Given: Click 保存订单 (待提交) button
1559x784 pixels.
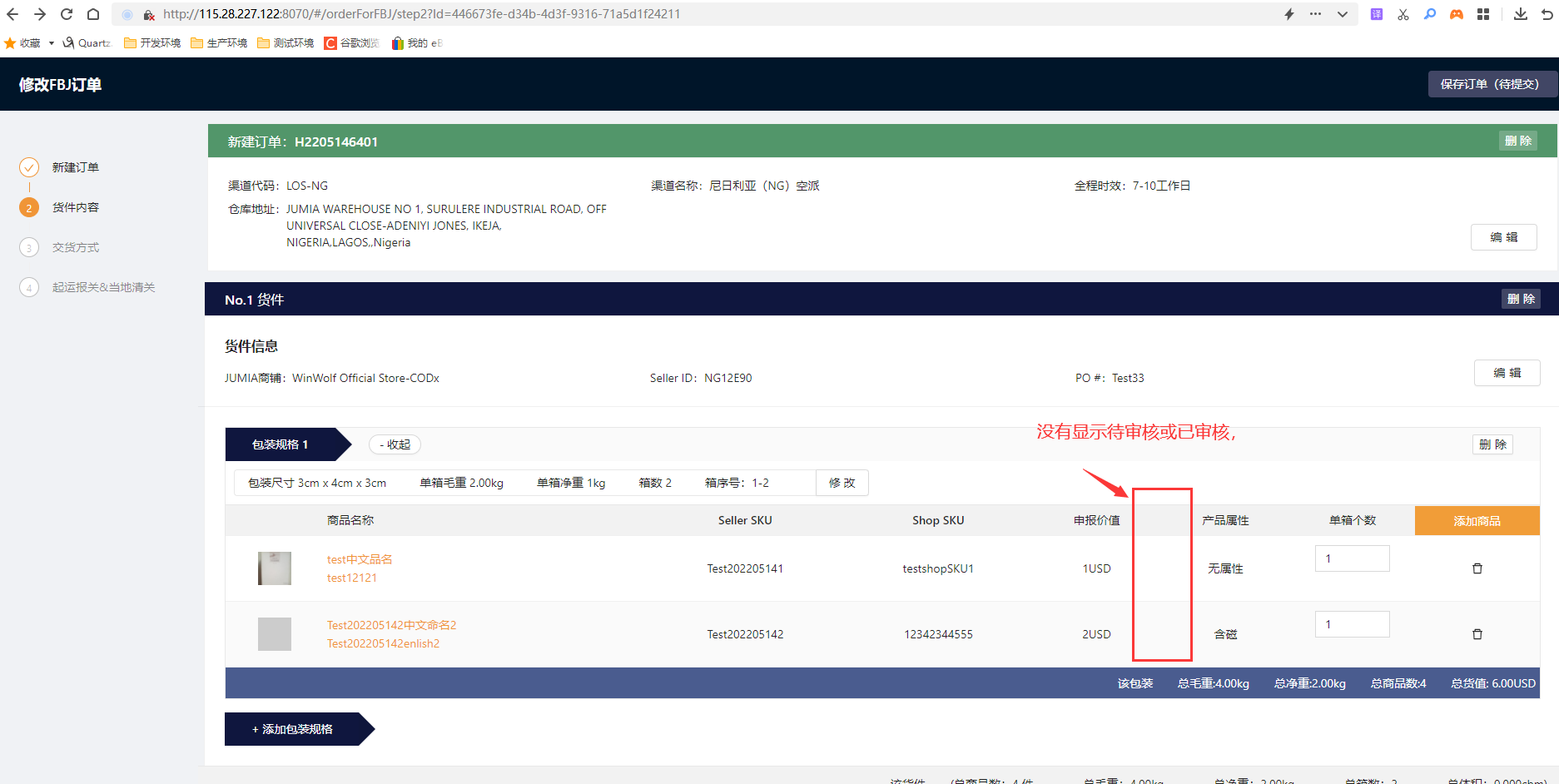Looking at the screenshot, I should click(x=1489, y=84).
